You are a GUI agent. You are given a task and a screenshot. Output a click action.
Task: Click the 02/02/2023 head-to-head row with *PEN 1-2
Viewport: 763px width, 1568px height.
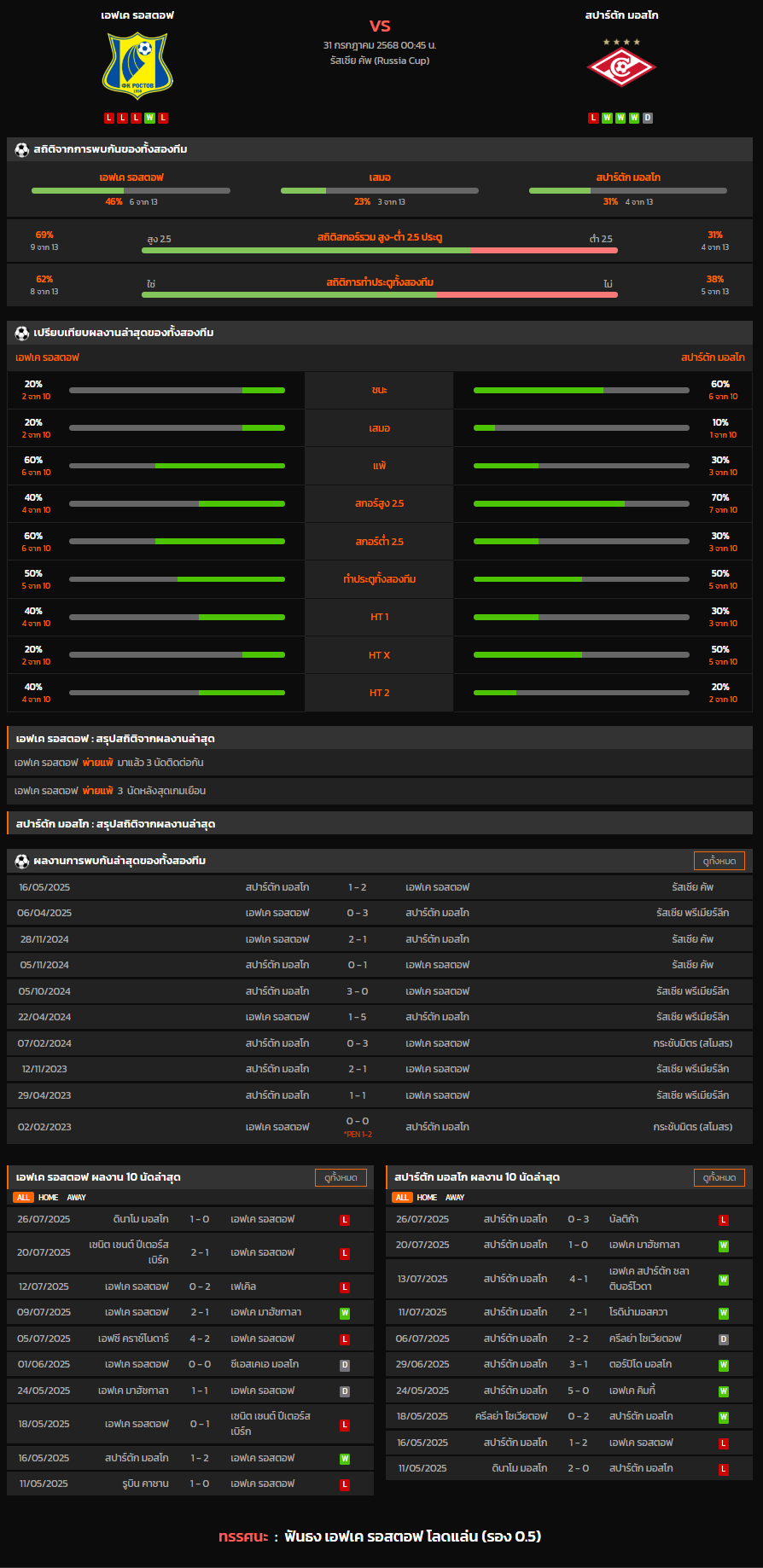(x=380, y=1127)
